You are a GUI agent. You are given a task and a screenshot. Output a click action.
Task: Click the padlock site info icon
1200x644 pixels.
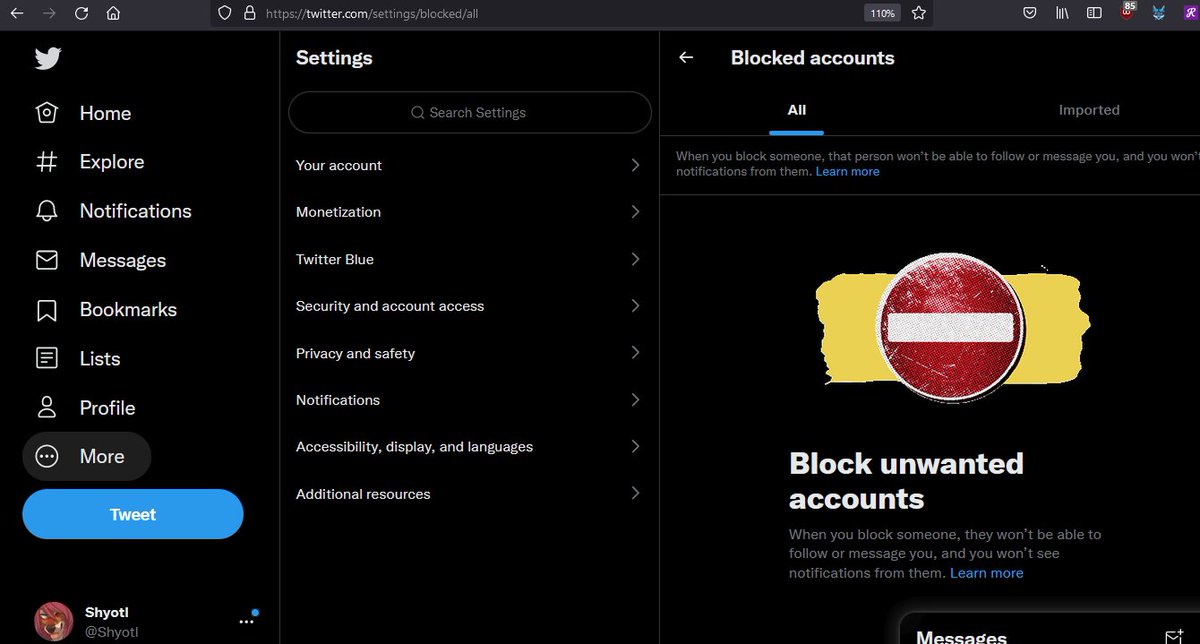click(x=249, y=14)
